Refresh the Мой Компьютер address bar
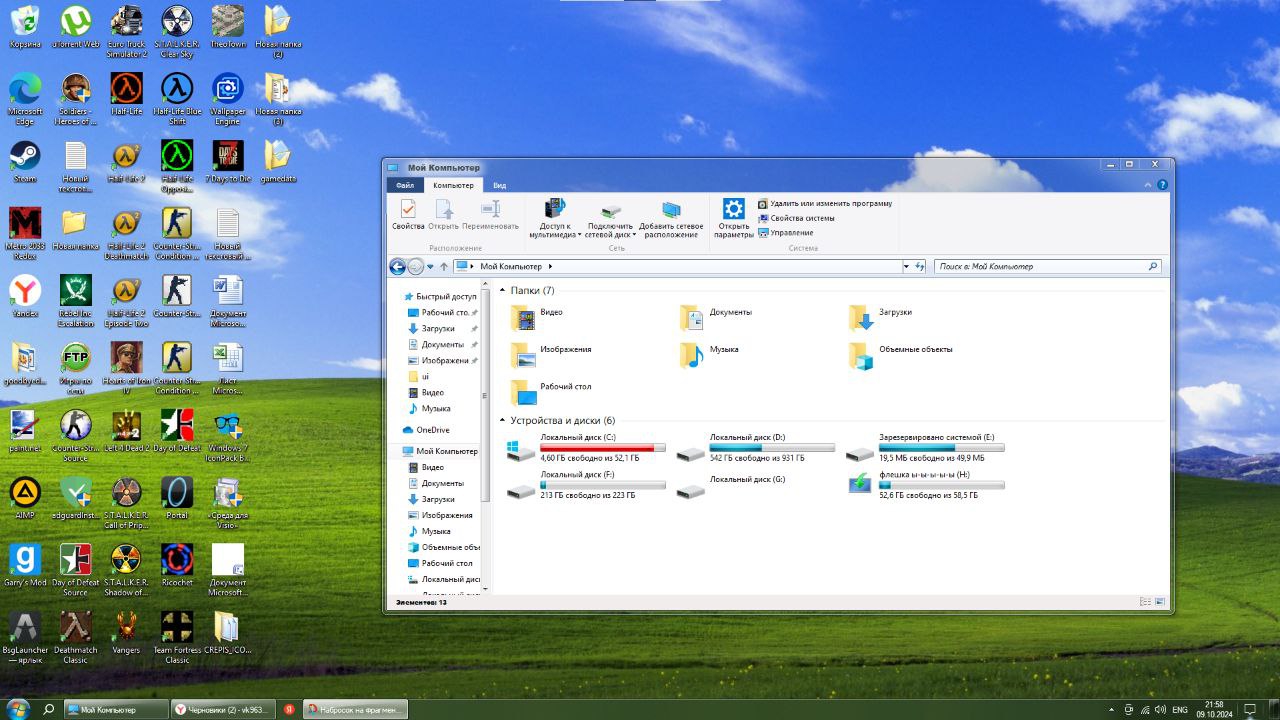Viewport: 1280px width, 720px height. [x=920, y=267]
